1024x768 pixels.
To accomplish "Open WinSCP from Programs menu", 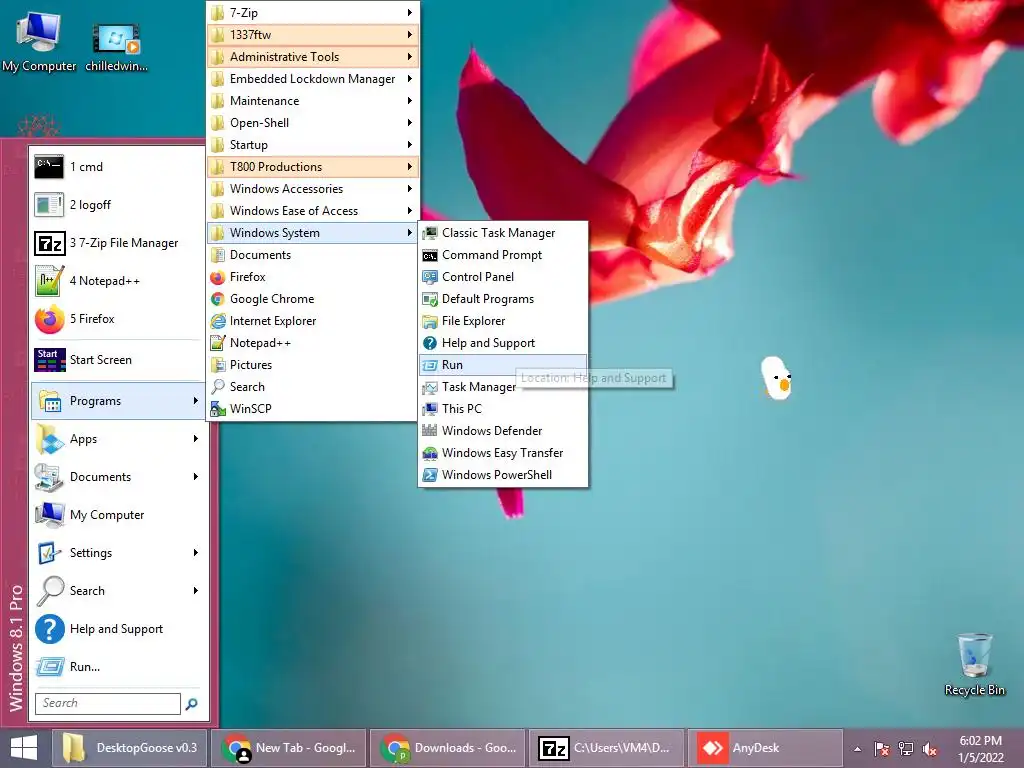I will pos(313,409).
